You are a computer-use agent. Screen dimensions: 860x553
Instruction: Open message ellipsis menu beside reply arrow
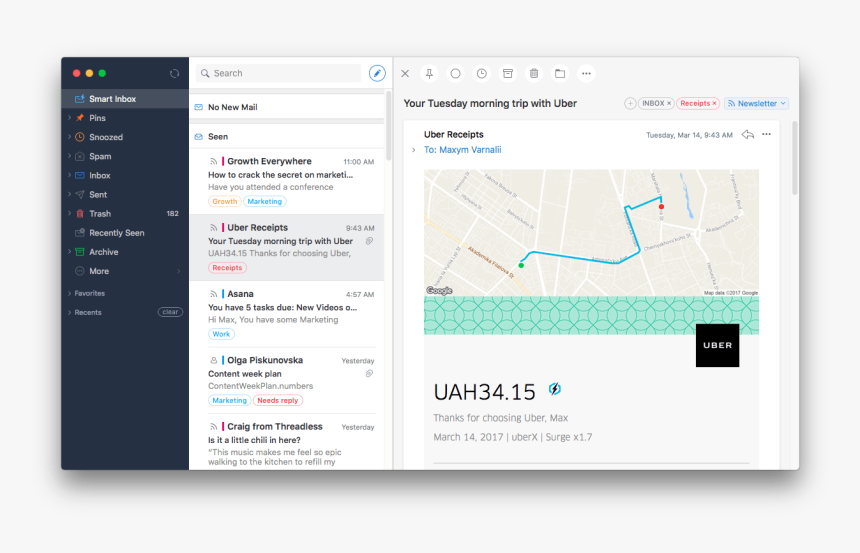766,134
